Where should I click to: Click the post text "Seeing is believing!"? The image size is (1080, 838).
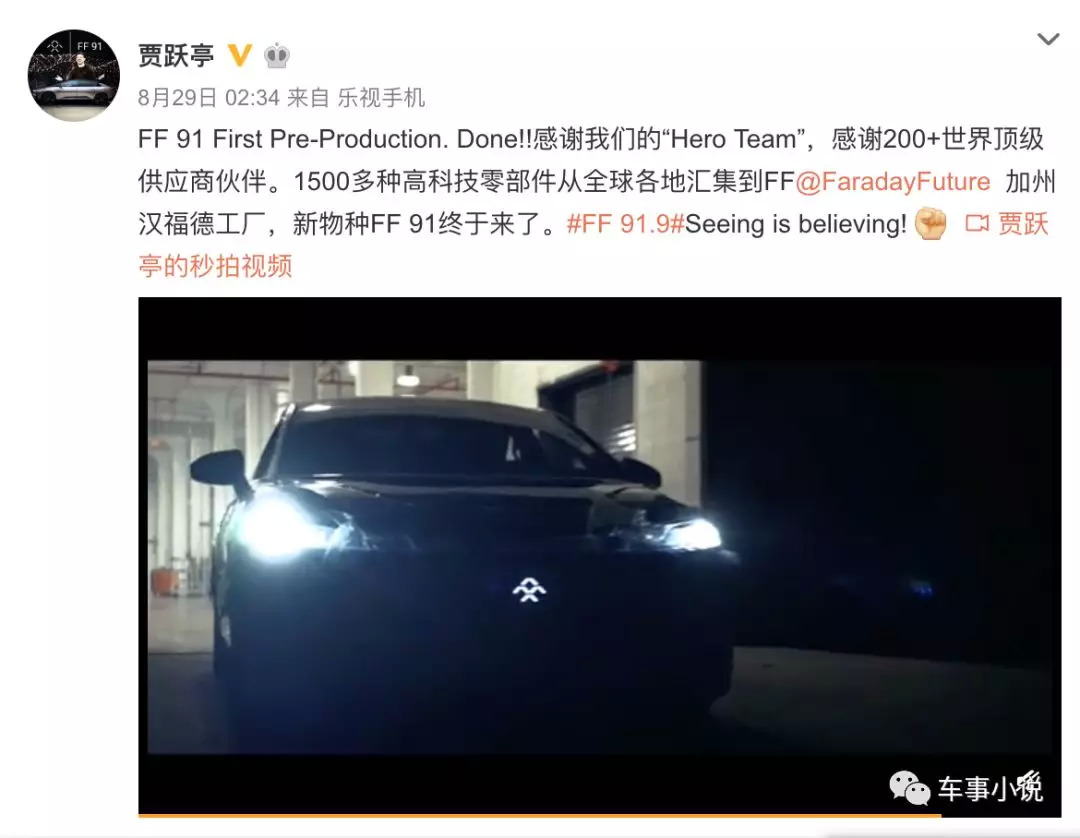(x=796, y=224)
